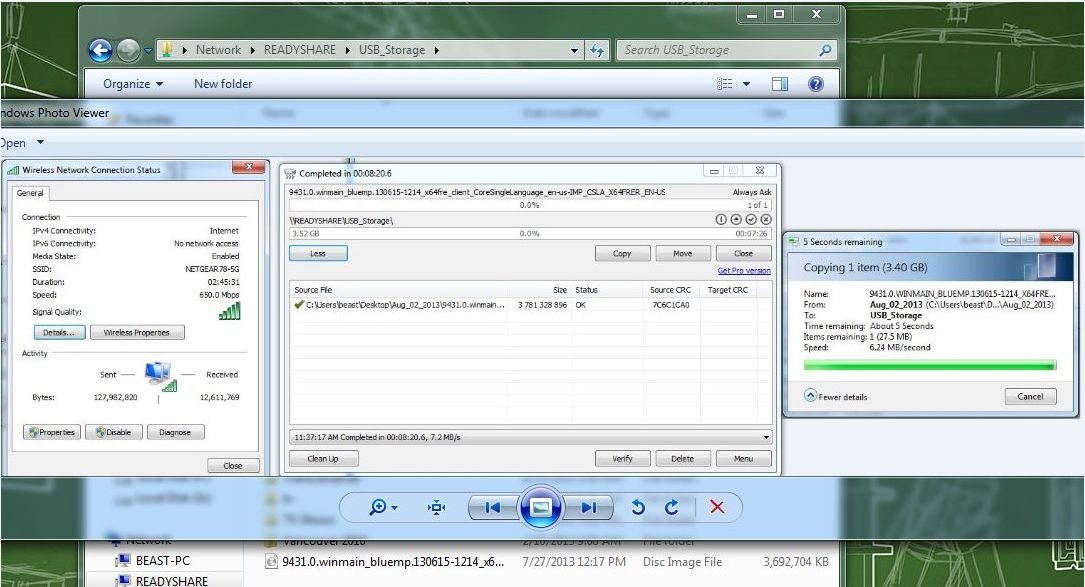Click Clean Up in TeraCopy
Screen dimensions: 1085x587
click(323, 458)
